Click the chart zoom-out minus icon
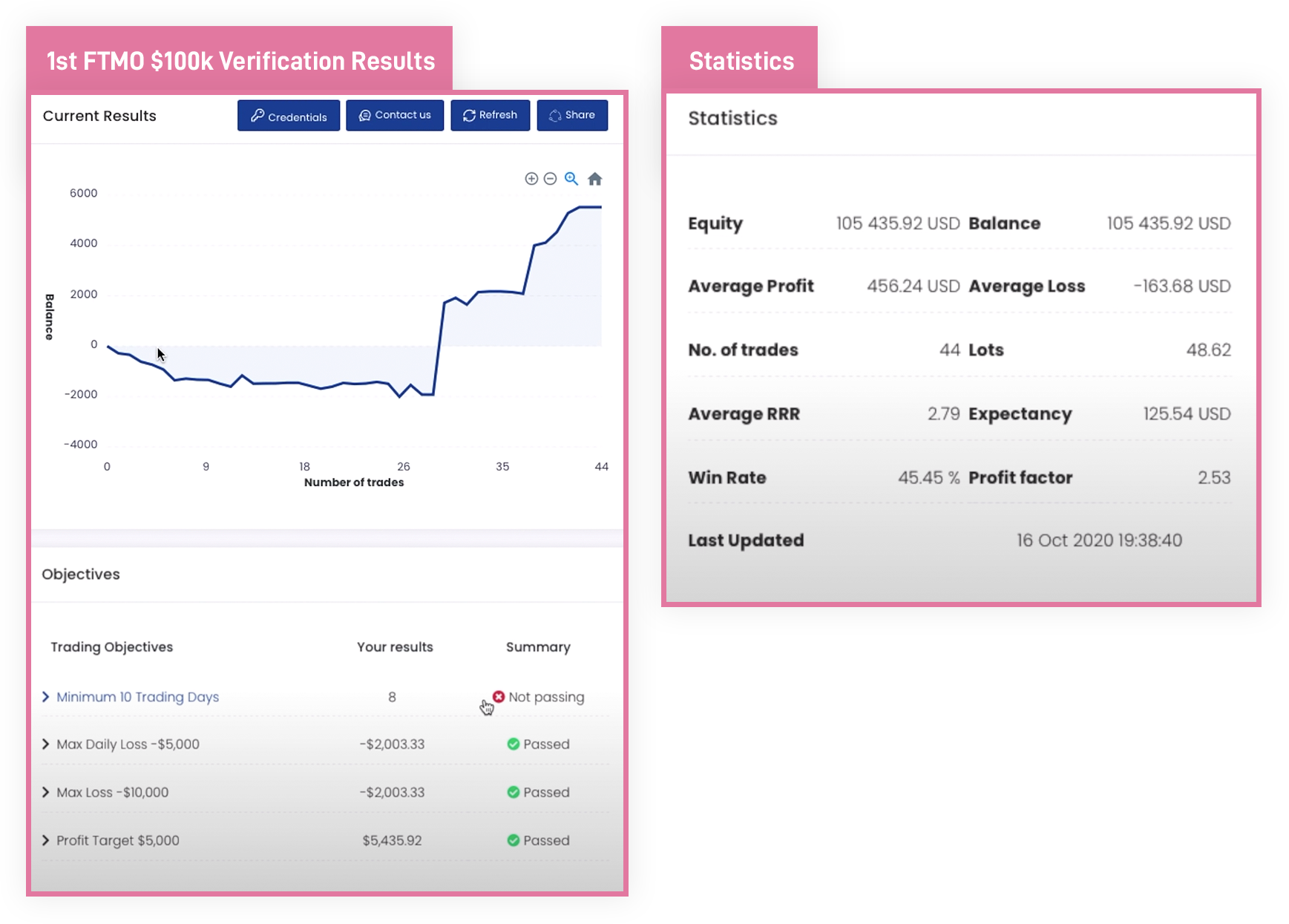The width and height of the screenshot is (1289, 924). (x=550, y=179)
